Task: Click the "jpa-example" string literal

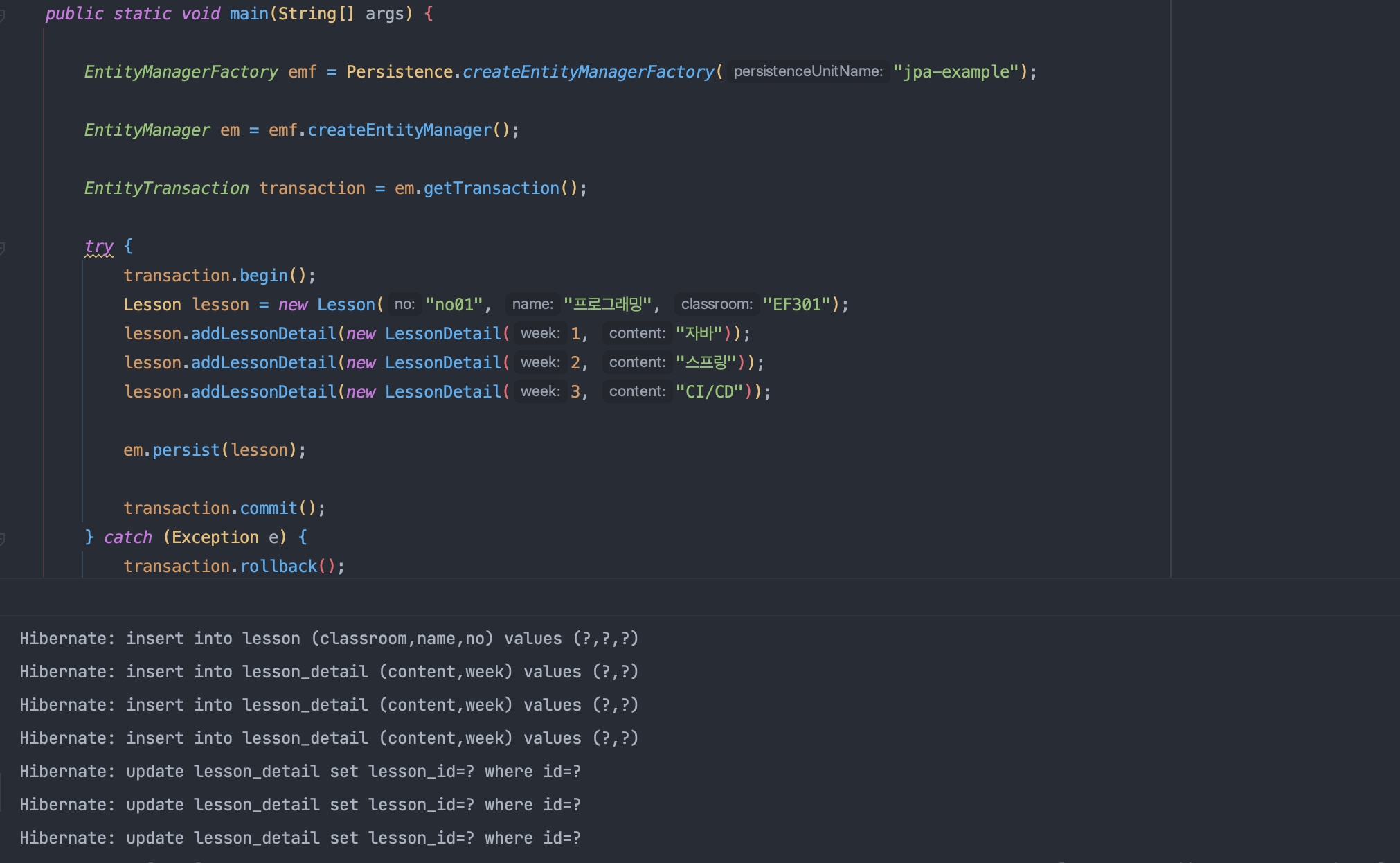Action: (955, 72)
